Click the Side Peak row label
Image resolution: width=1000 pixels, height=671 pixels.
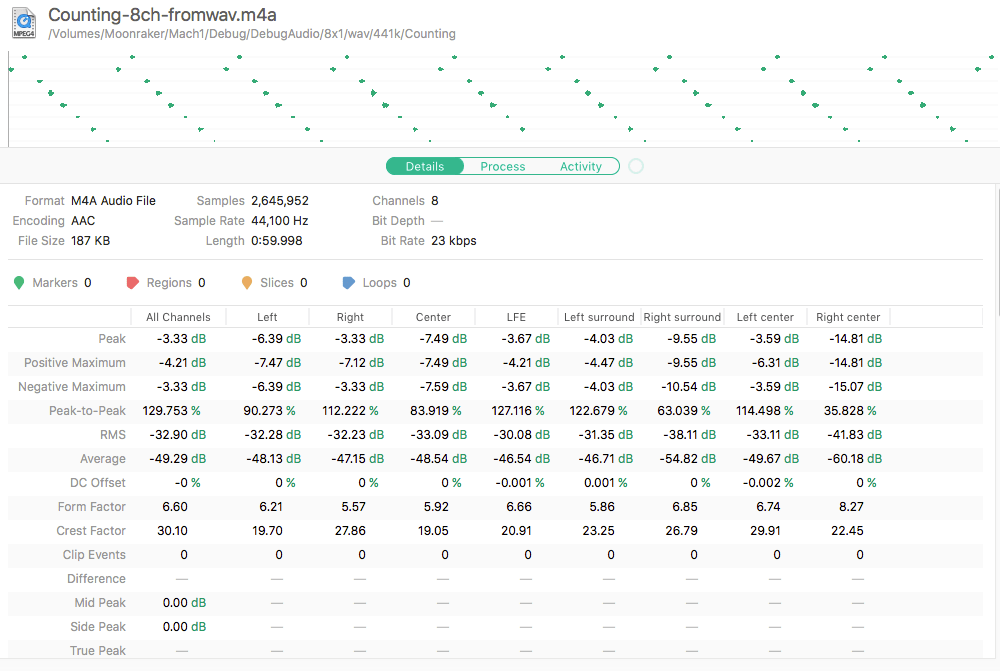pyautogui.click(x=98, y=627)
